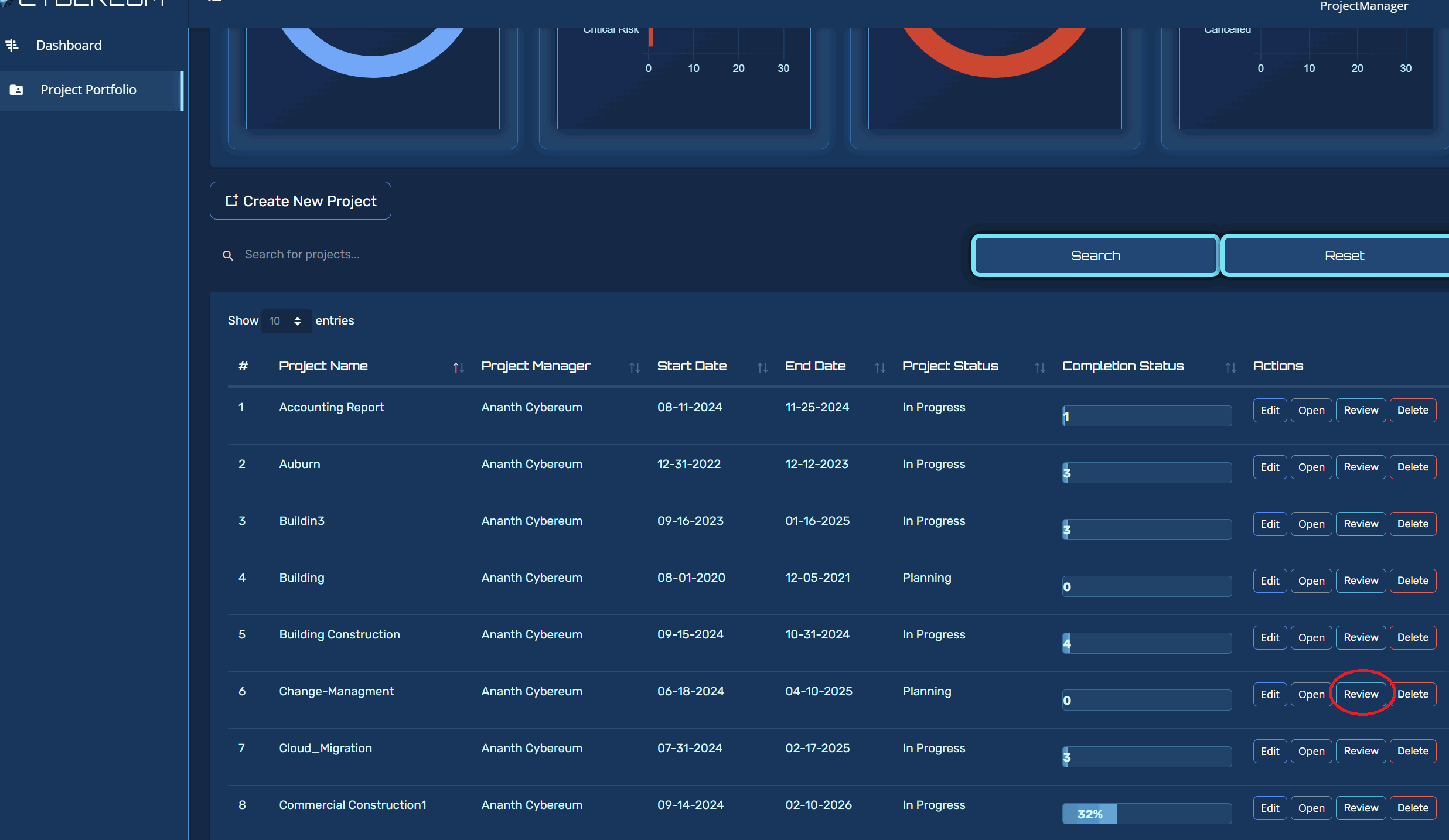
Task: Click the Project Portfolio folder icon
Action: click(16, 90)
